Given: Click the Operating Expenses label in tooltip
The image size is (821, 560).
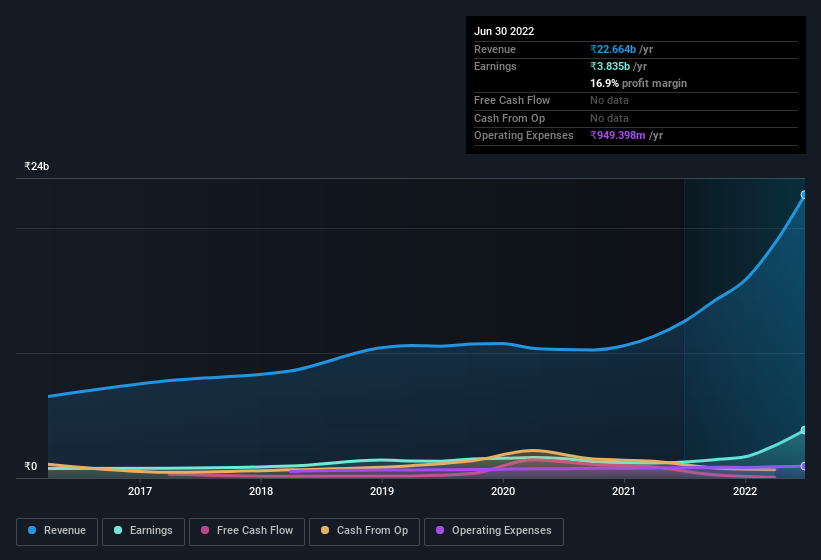Looking at the screenshot, I should coord(524,135).
